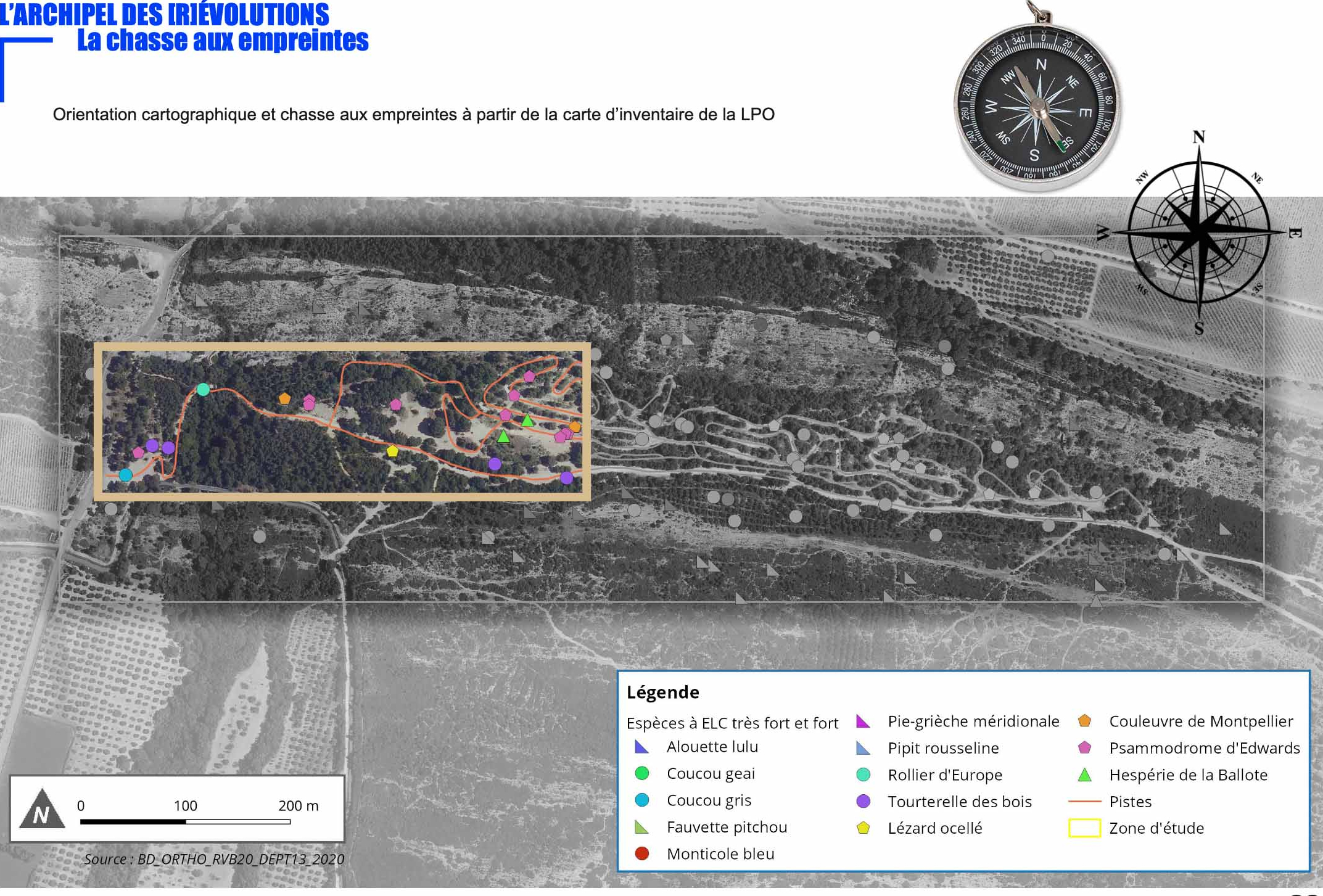Click the green Coucou geai legend circle

click(641, 773)
